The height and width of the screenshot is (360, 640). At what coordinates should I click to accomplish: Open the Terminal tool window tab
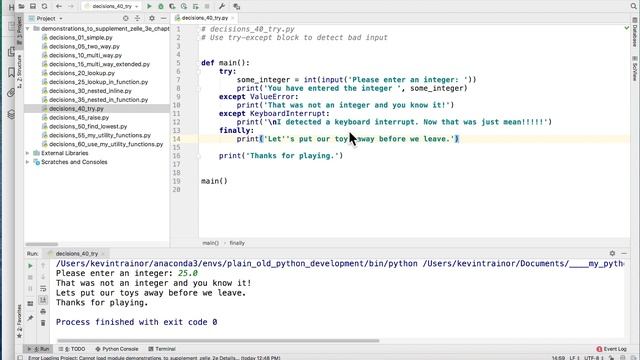point(162,349)
